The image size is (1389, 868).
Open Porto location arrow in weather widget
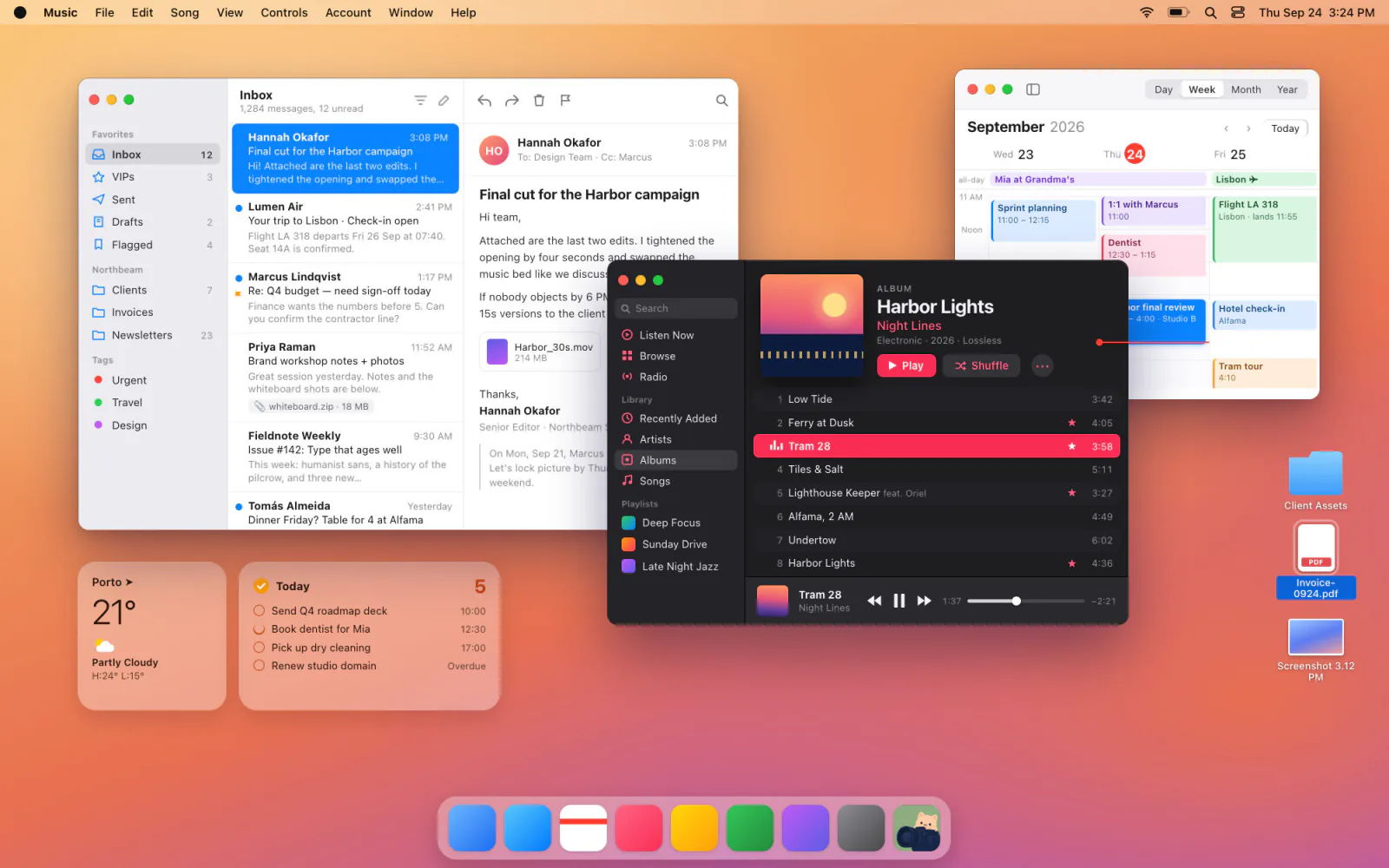(x=129, y=582)
